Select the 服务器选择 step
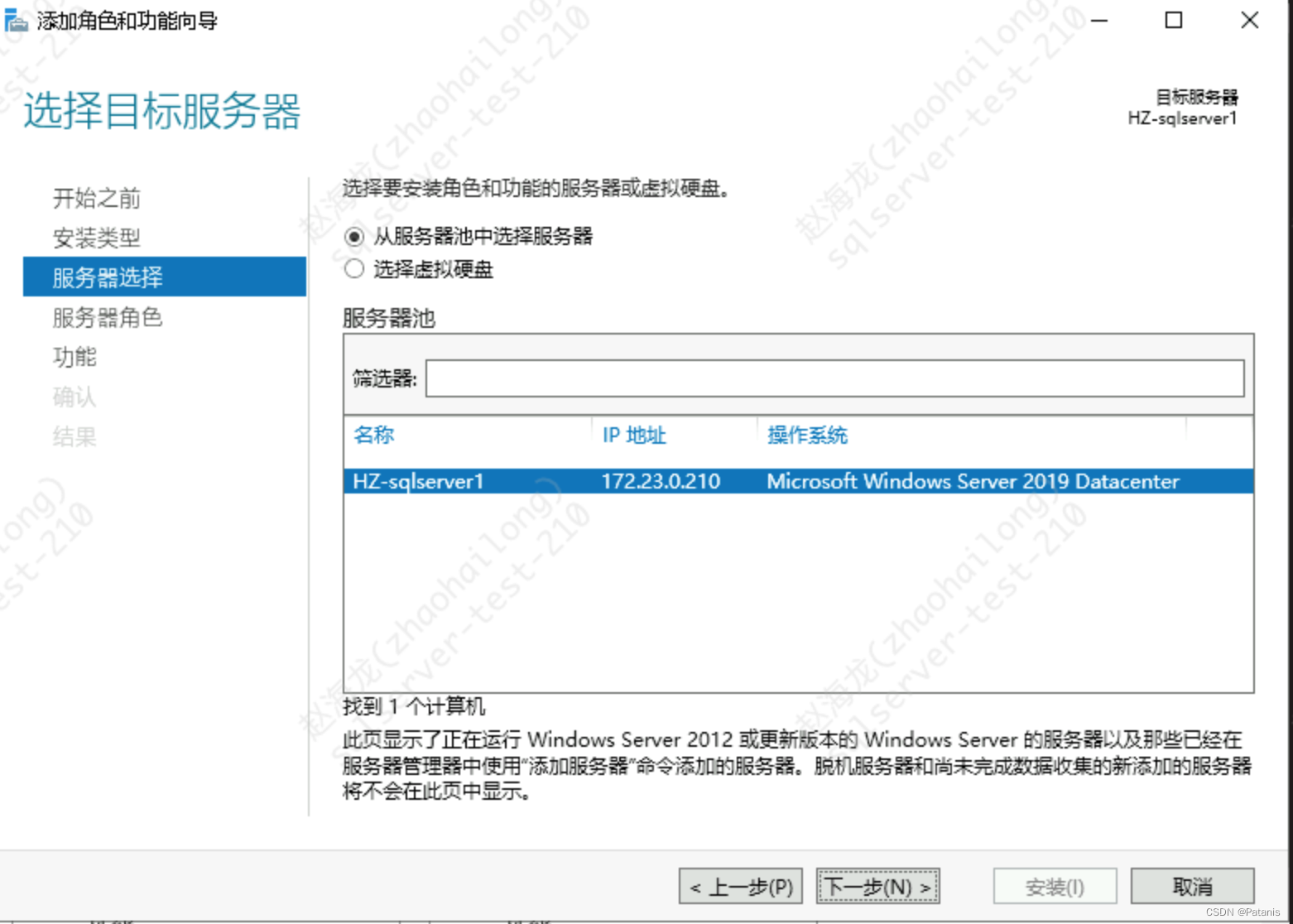Screen dimensions: 1293x924 [165, 277]
